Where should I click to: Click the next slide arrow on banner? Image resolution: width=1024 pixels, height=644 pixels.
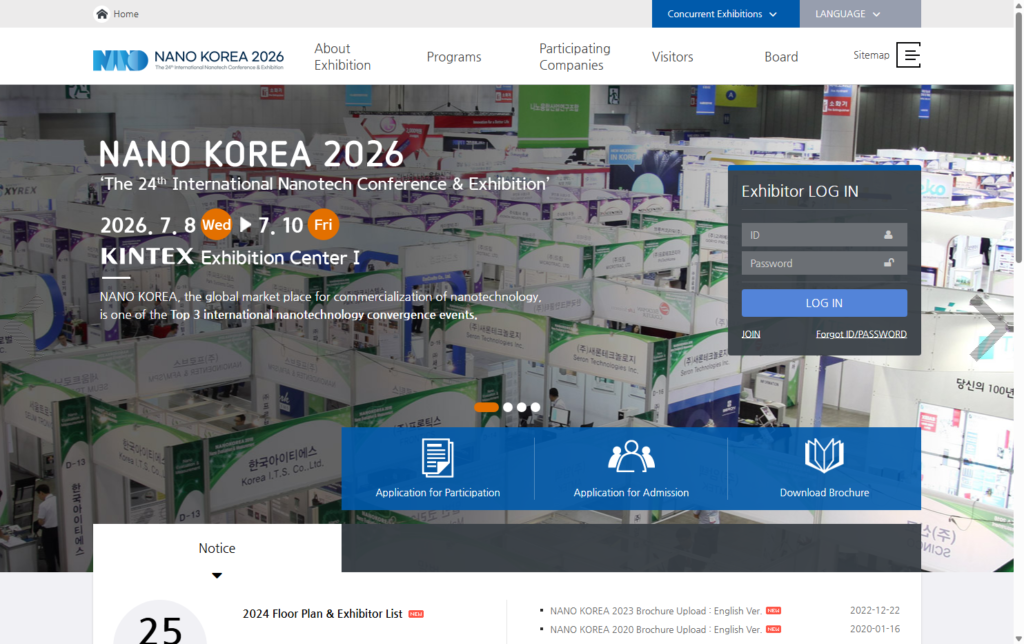[988, 327]
